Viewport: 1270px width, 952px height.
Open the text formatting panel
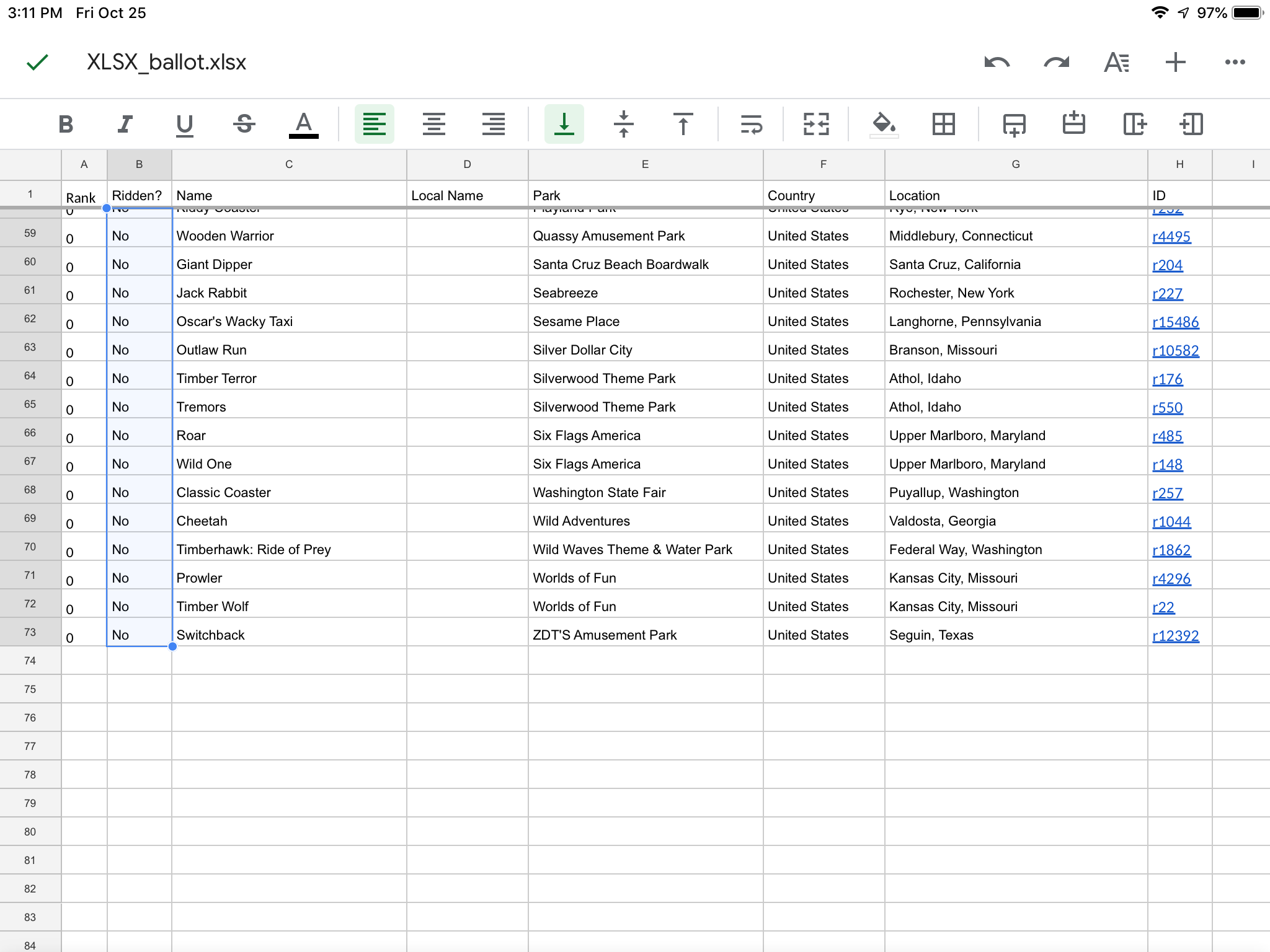pos(1116,62)
